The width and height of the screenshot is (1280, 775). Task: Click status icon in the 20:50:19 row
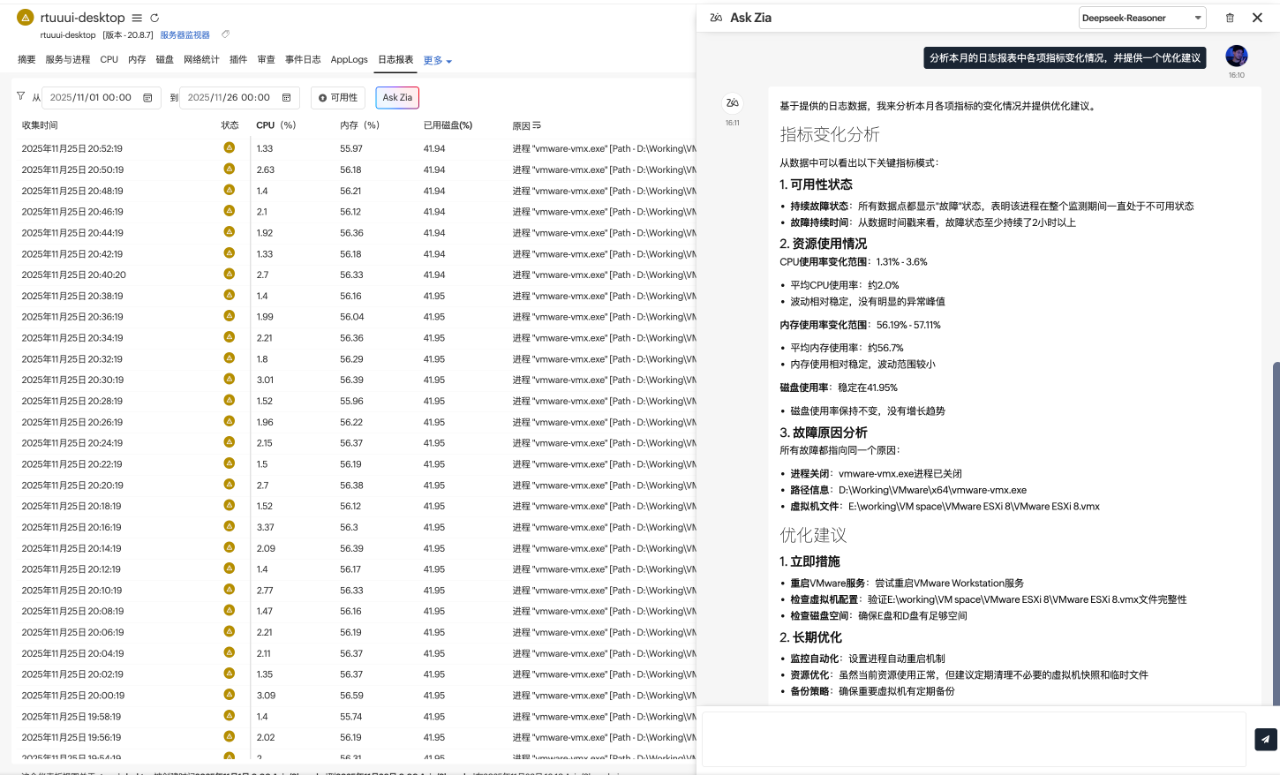tap(229, 169)
